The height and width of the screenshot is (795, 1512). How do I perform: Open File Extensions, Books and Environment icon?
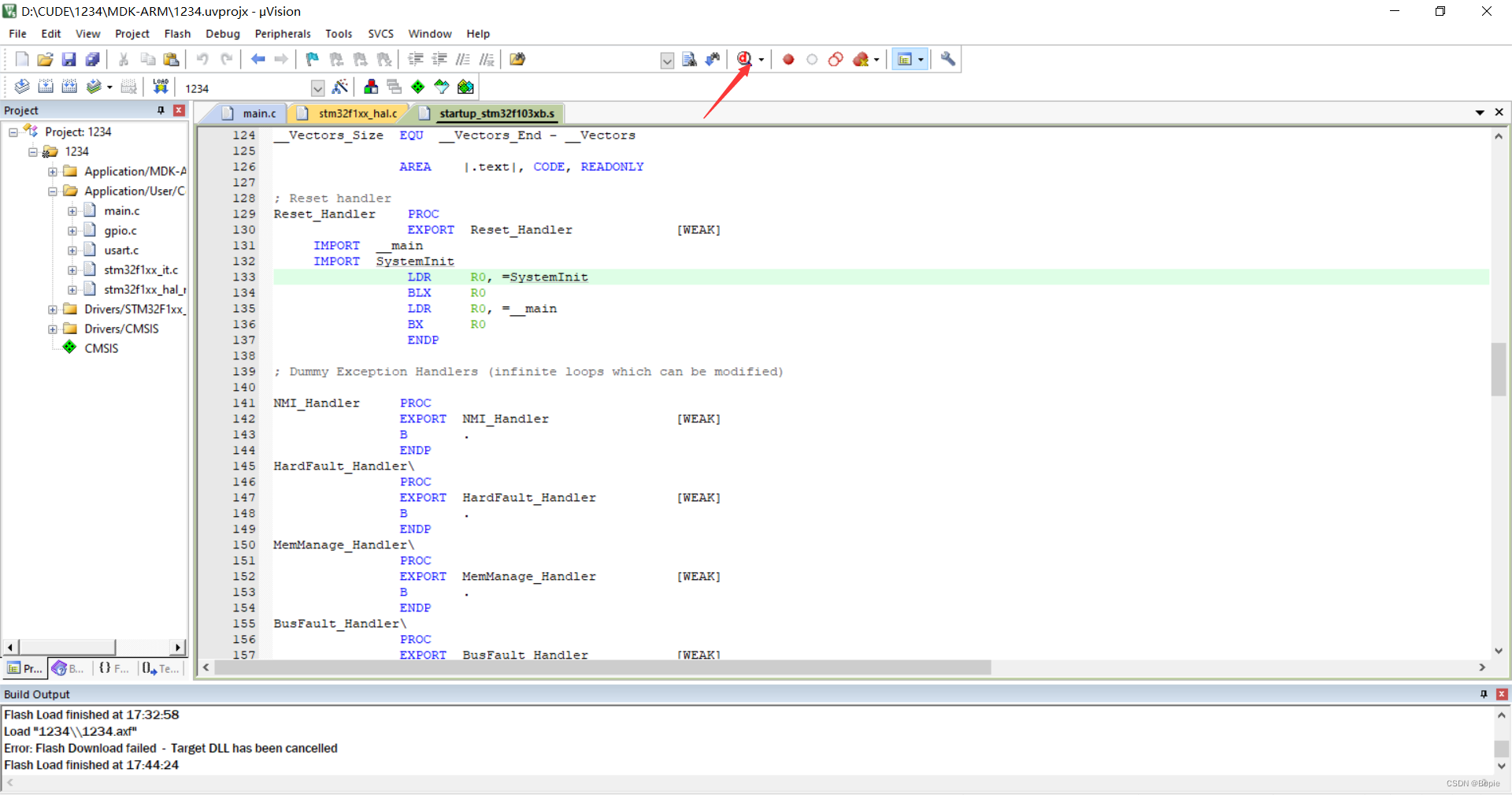pyautogui.click(x=371, y=87)
